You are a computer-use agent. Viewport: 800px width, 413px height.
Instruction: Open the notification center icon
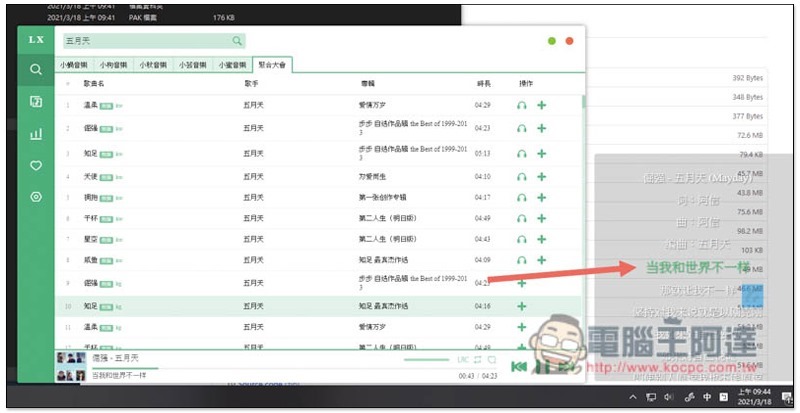point(786,397)
